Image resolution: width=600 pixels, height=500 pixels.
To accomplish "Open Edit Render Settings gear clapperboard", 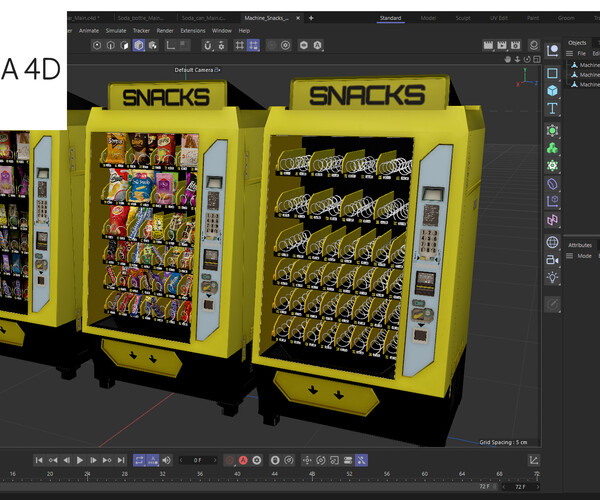I will tap(515, 45).
